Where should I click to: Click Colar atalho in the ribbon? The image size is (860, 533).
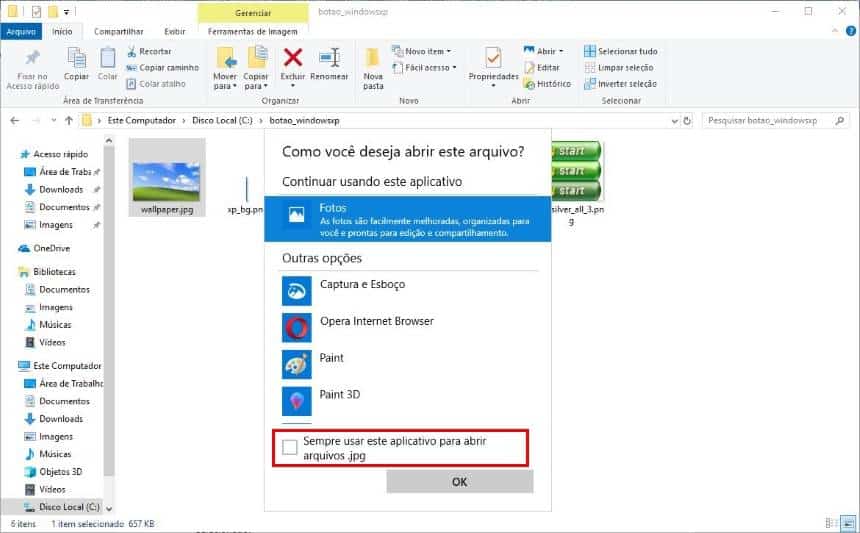coord(156,84)
